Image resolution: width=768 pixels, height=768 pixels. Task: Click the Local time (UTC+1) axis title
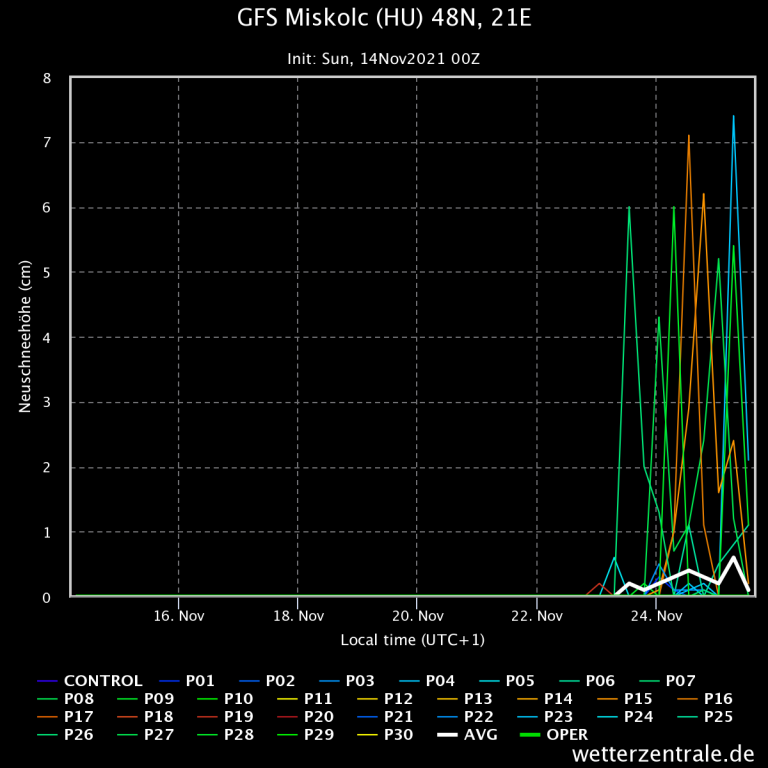click(x=412, y=640)
